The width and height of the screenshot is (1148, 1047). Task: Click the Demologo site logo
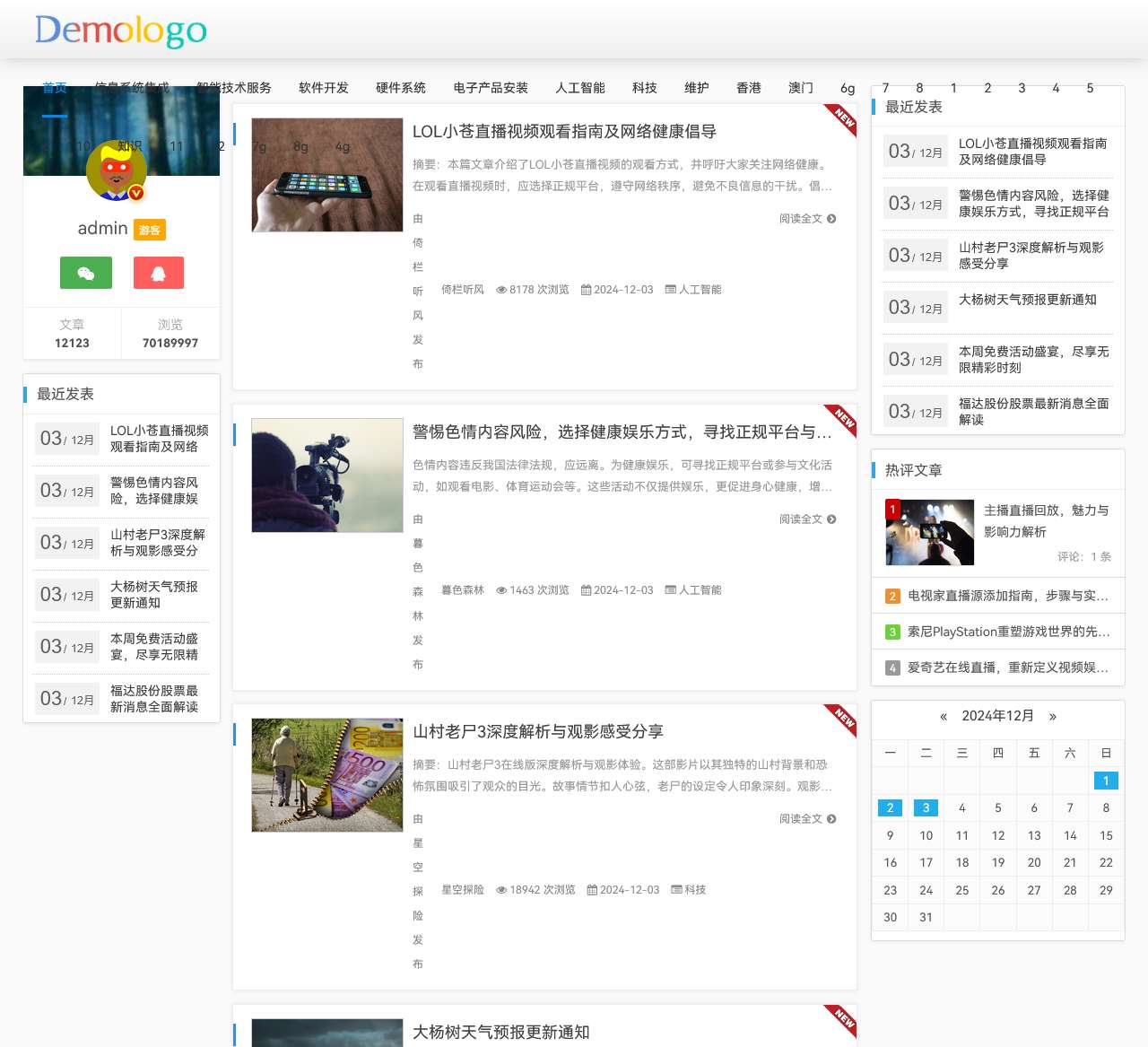click(121, 31)
